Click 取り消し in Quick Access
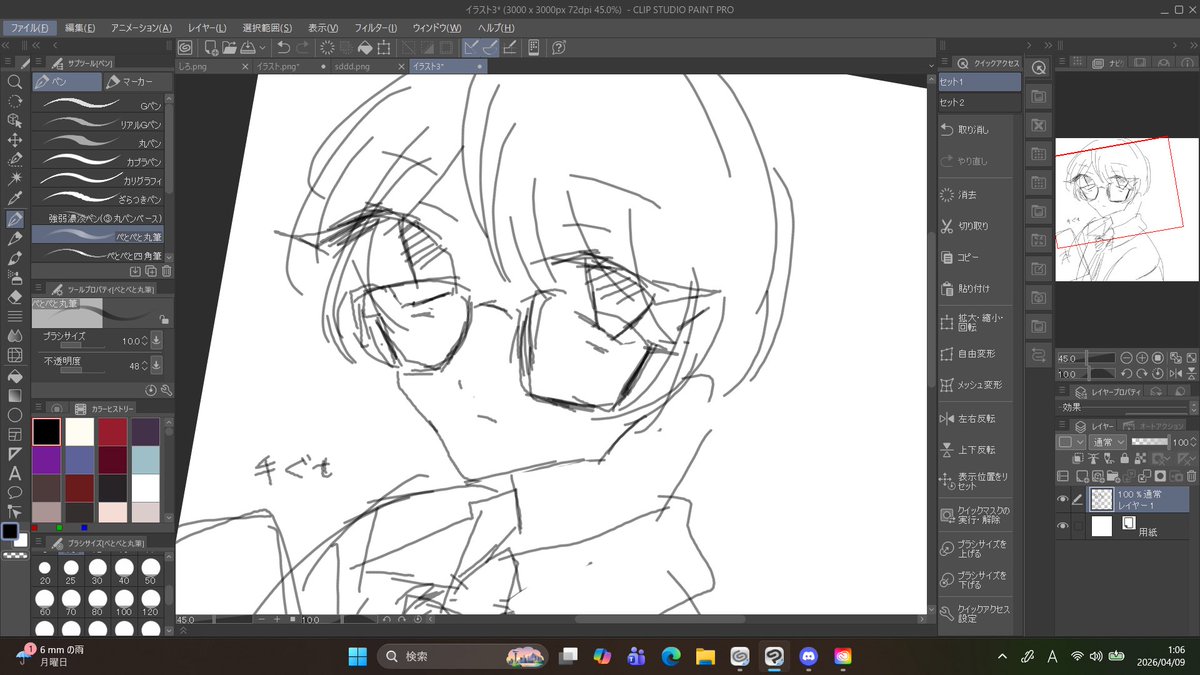 coord(976,129)
